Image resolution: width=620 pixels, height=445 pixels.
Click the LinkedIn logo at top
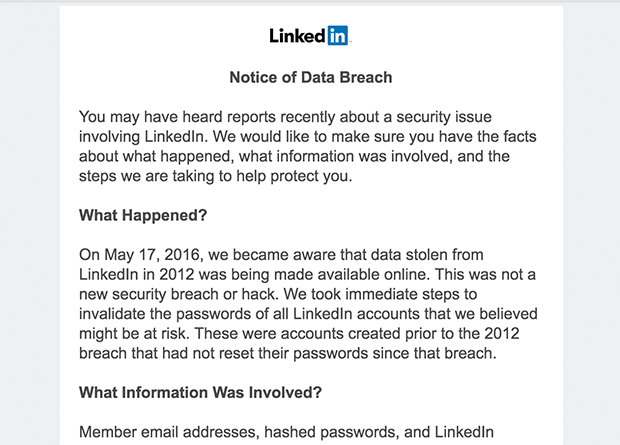click(310, 36)
